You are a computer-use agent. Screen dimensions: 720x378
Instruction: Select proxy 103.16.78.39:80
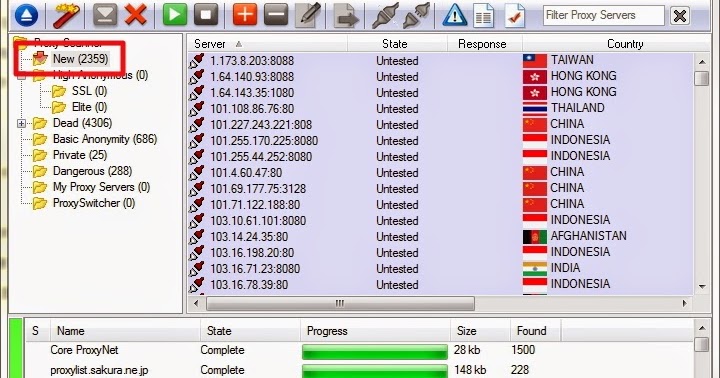pos(249,285)
